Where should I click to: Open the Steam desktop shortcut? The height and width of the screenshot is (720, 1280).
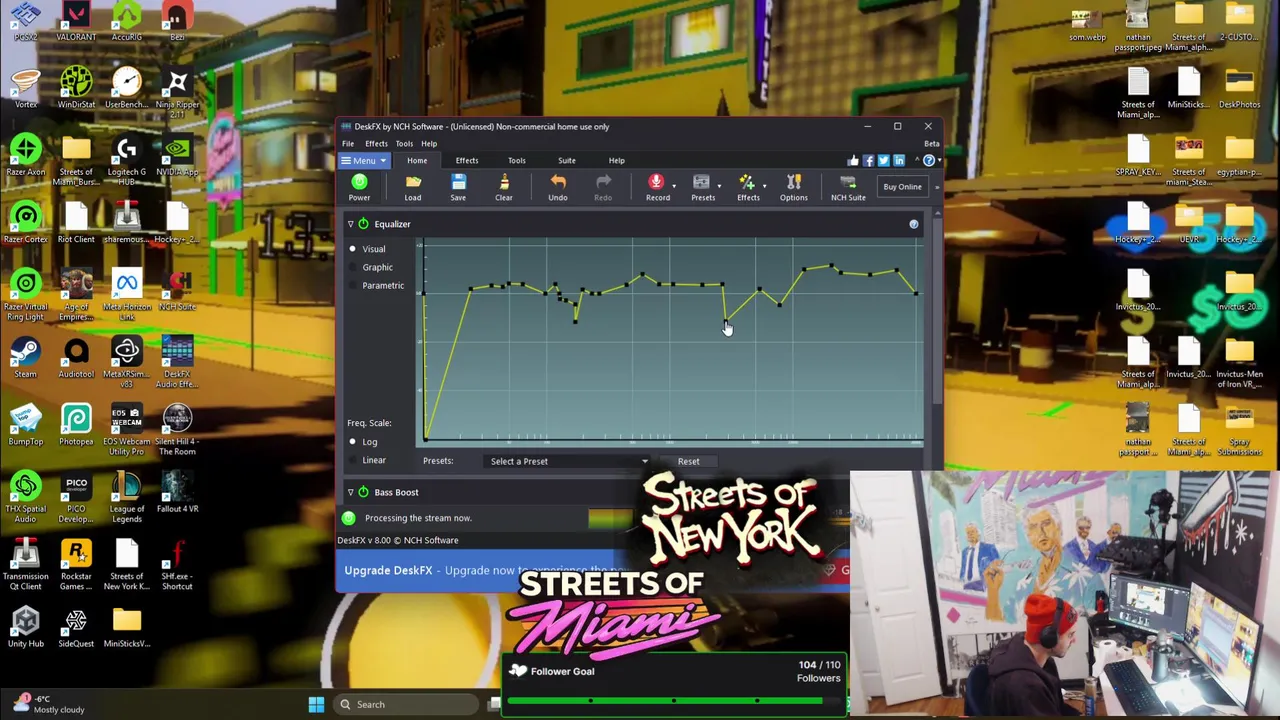(x=26, y=358)
